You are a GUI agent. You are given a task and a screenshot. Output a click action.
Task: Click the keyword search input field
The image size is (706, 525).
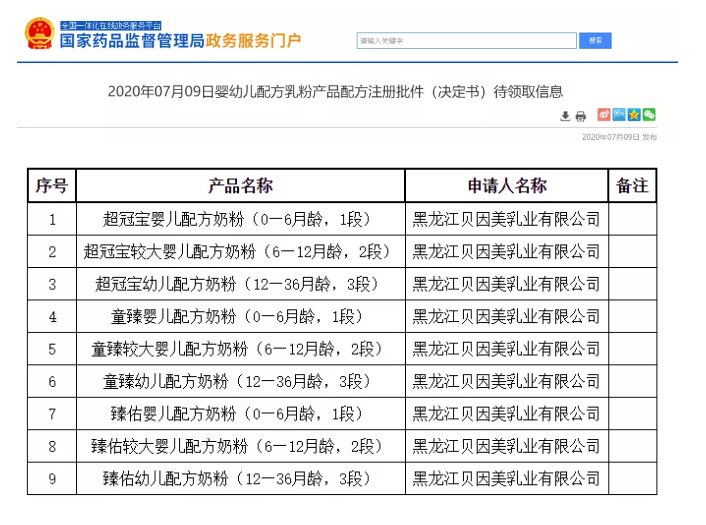(466, 41)
